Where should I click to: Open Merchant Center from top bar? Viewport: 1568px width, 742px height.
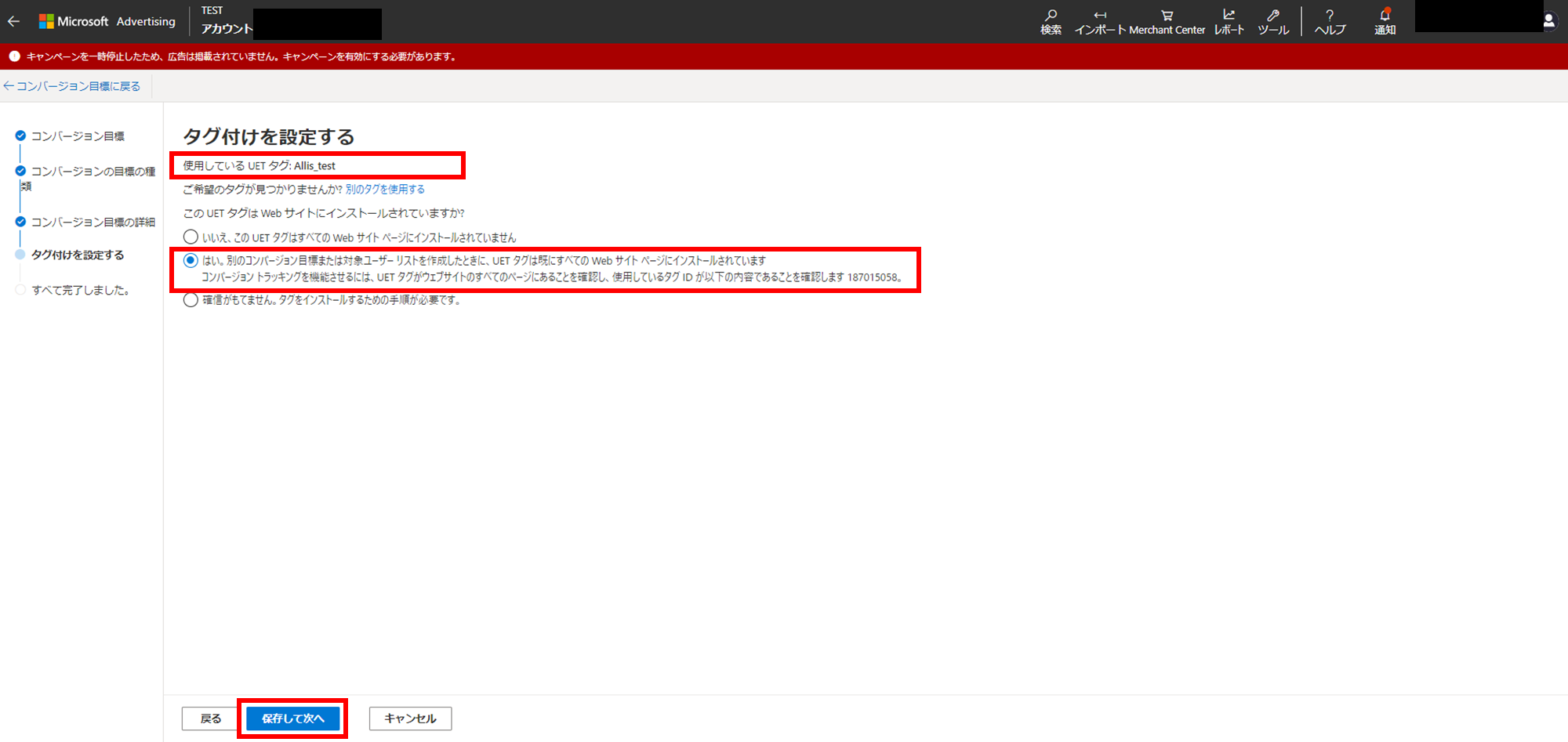point(1167,22)
